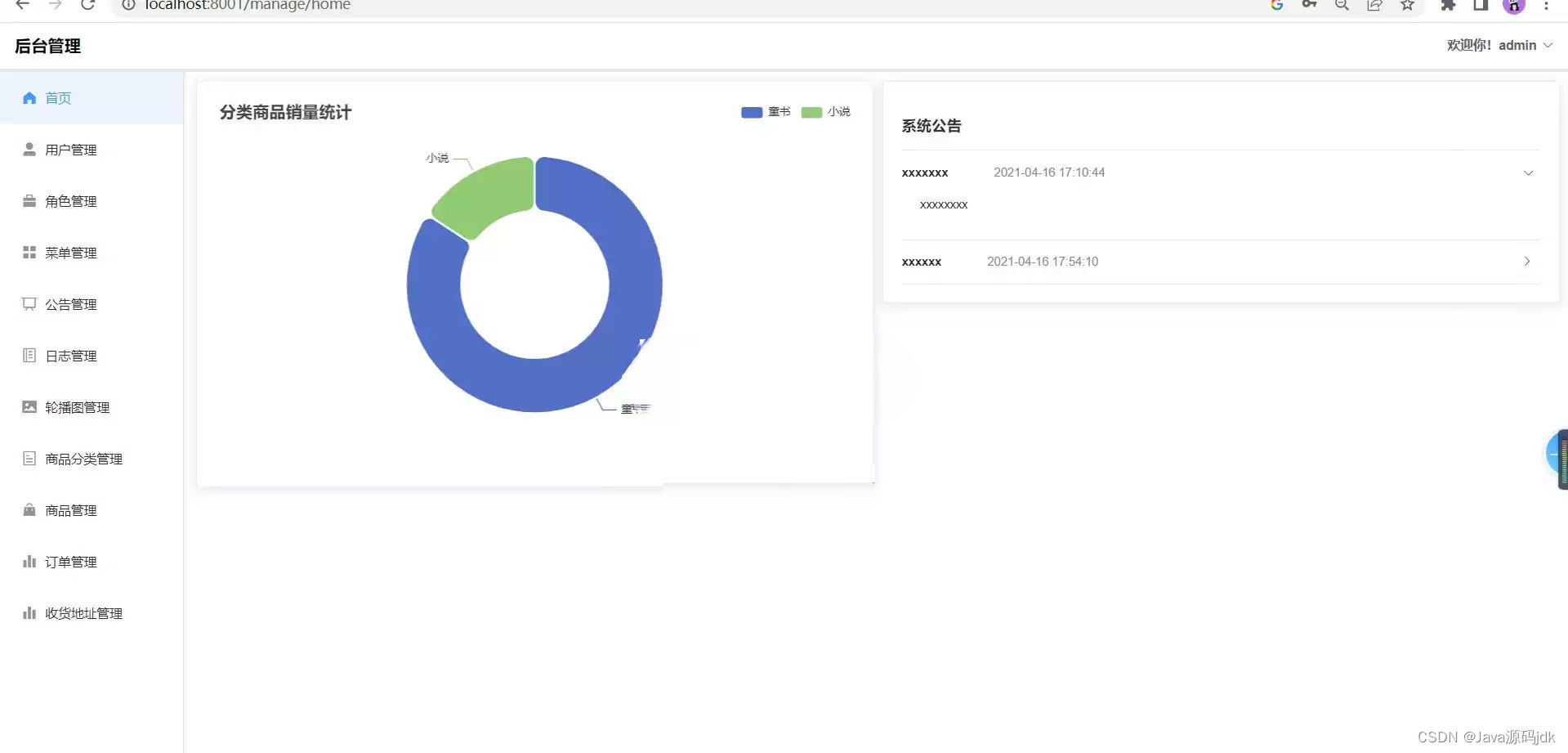This screenshot has height=753, width=1568.
Task: Click the browser share icon
Action: [1374, 5]
